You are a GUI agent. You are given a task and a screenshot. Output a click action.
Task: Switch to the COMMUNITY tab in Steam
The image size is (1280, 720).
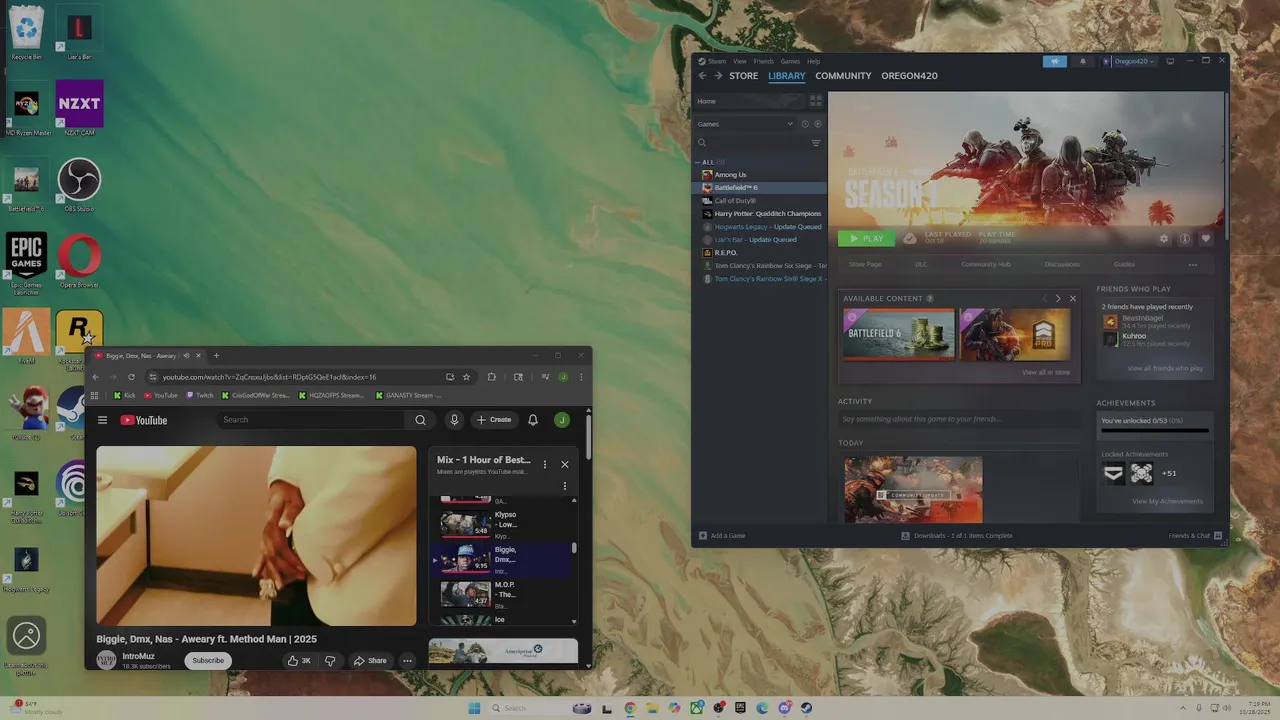(843, 76)
